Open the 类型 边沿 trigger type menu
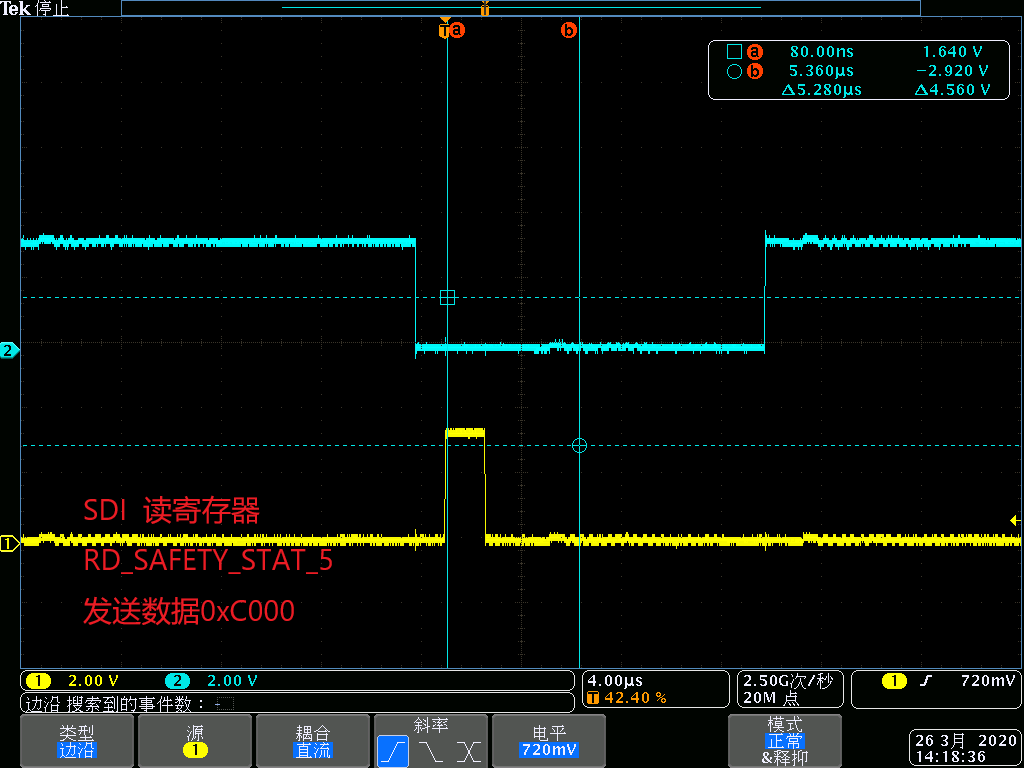The width and height of the screenshot is (1024, 768). 77,741
